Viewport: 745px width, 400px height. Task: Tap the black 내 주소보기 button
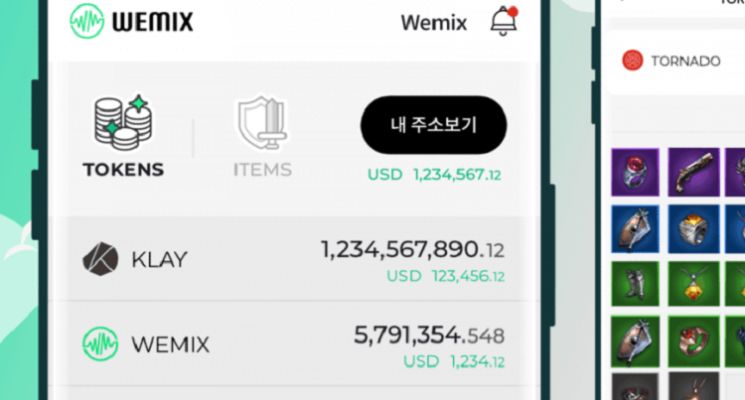[434, 125]
